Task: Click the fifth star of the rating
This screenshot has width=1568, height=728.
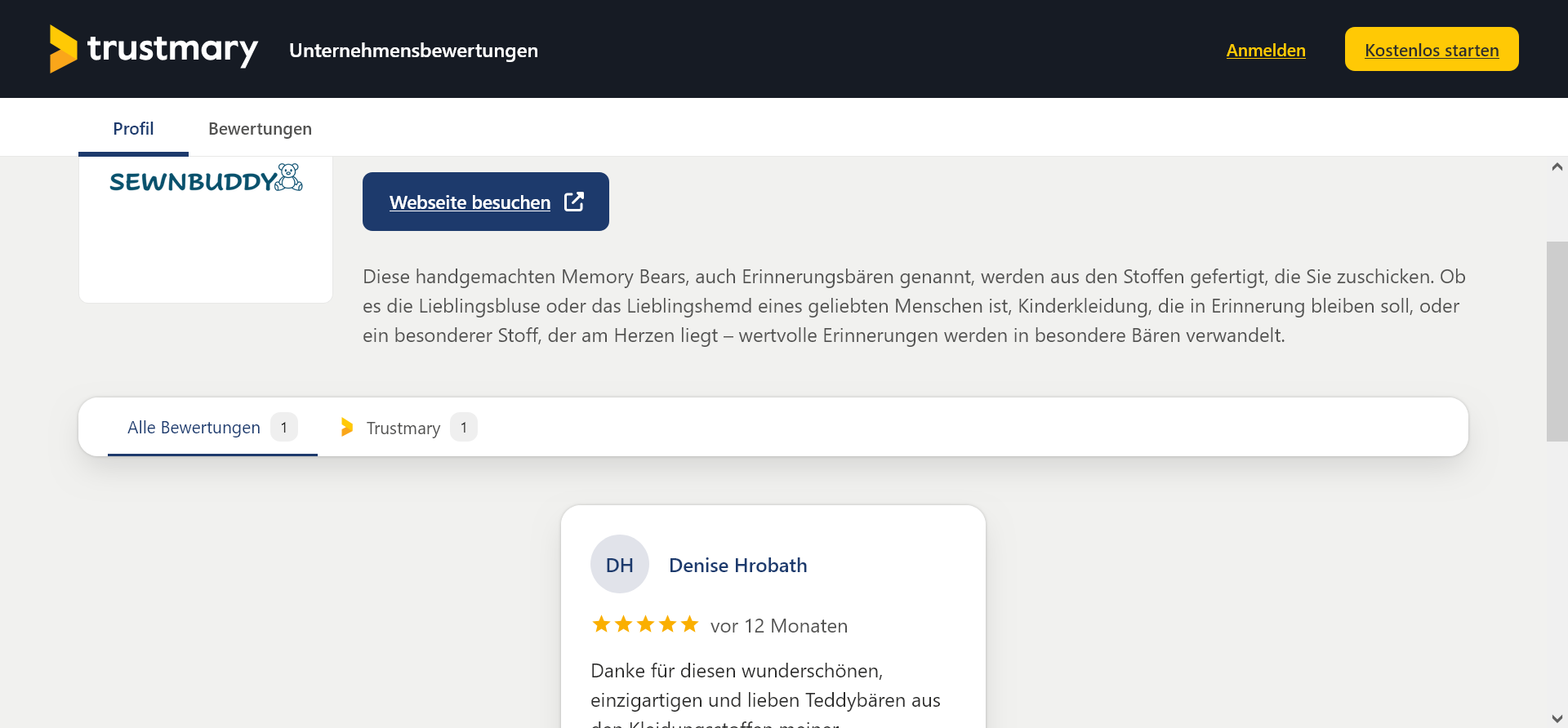Action: pyautogui.click(x=689, y=624)
